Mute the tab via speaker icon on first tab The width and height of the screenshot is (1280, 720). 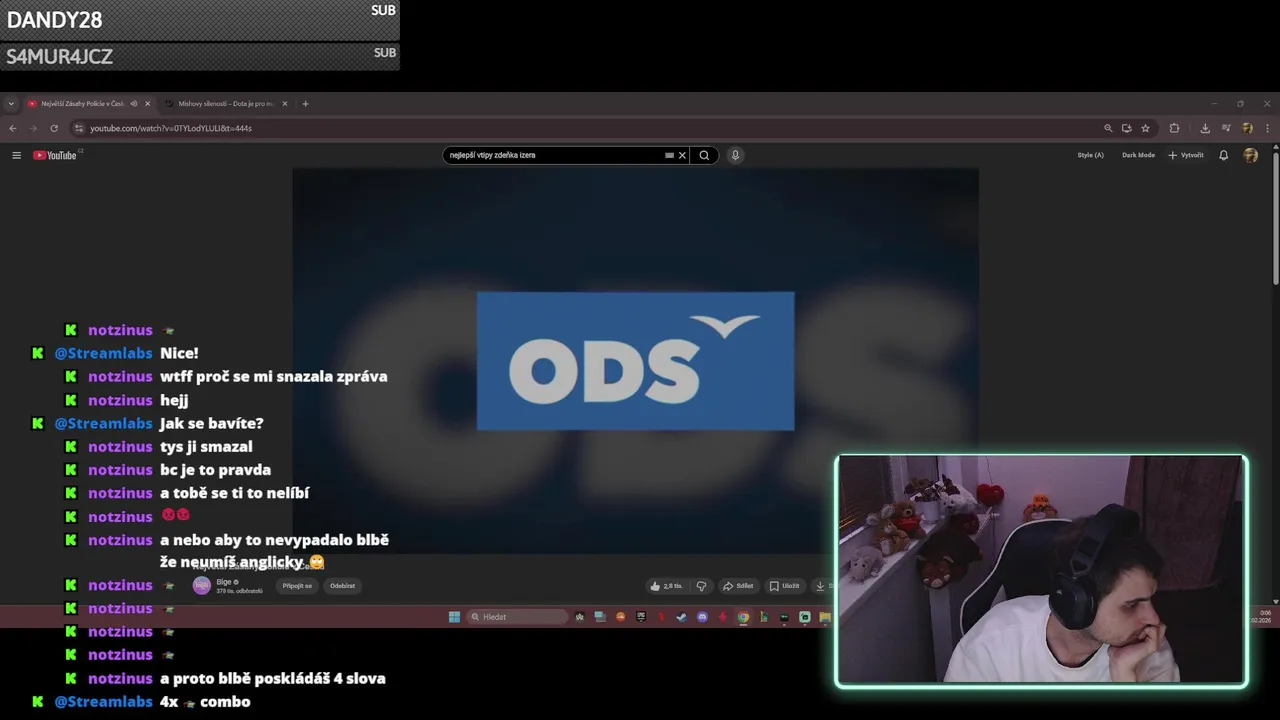[x=134, y=104]
